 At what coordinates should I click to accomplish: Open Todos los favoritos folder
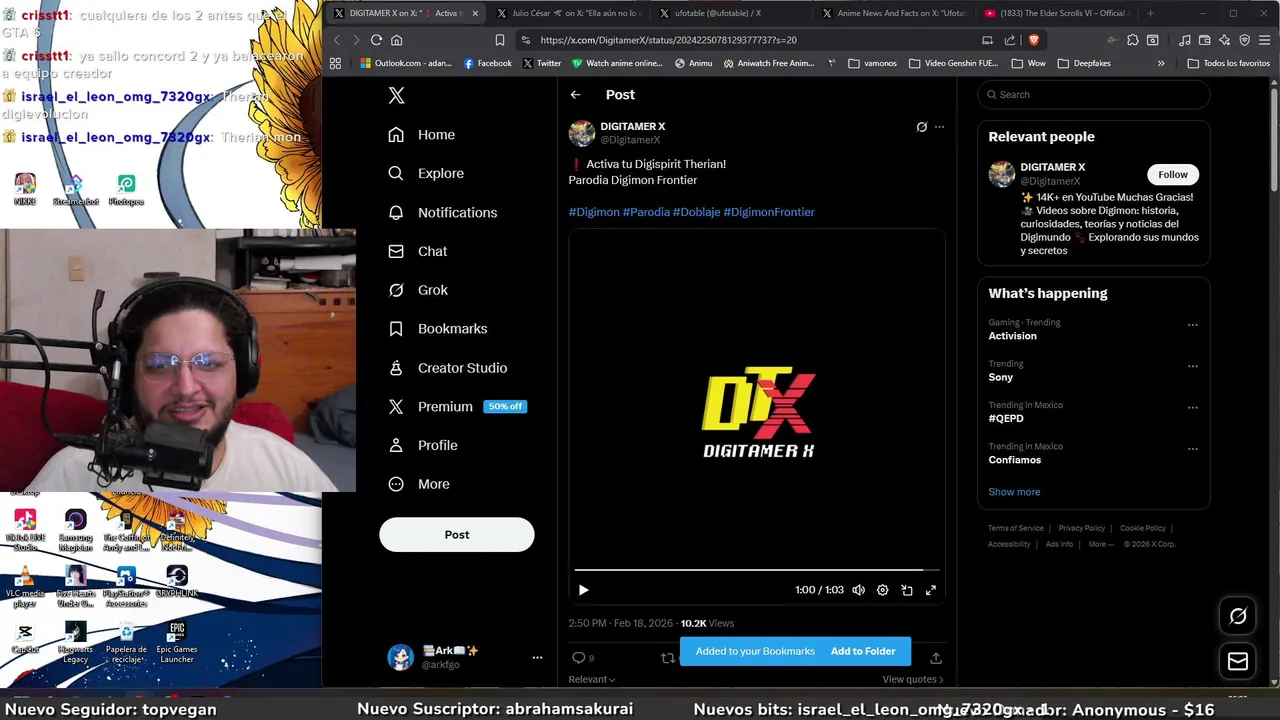coord(1228,63)
